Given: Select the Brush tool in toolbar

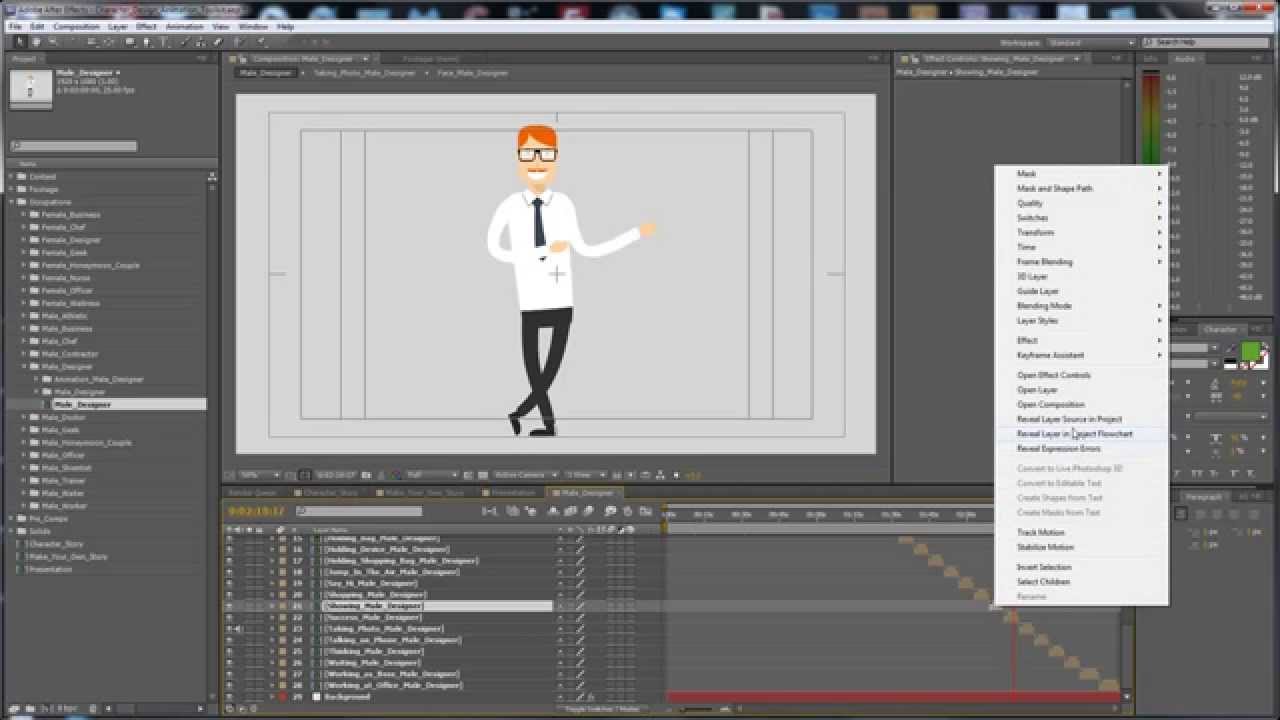Looking at the screenshot, I should (183, 42).
